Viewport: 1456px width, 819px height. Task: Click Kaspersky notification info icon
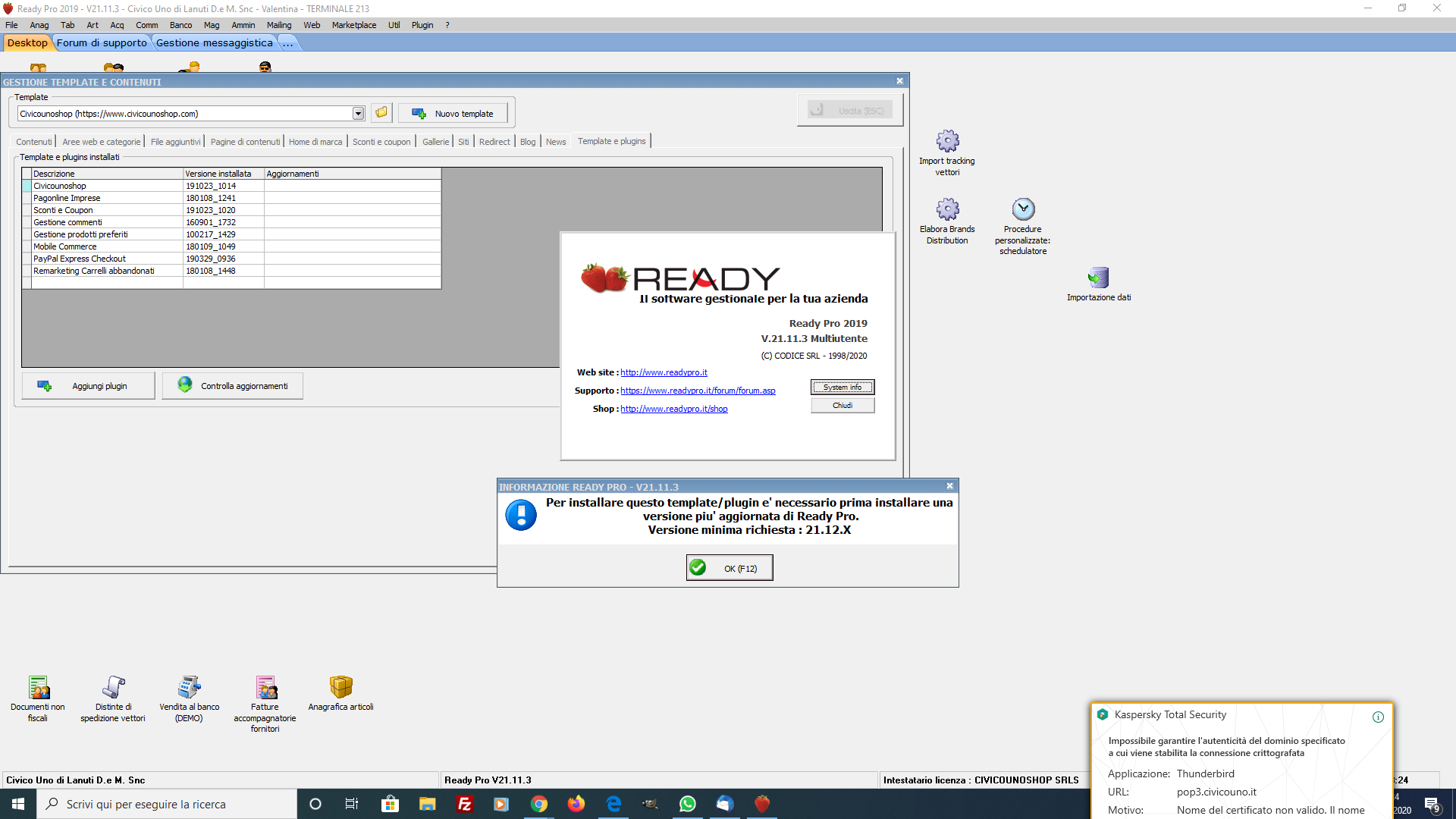[x=1378, y=717]
